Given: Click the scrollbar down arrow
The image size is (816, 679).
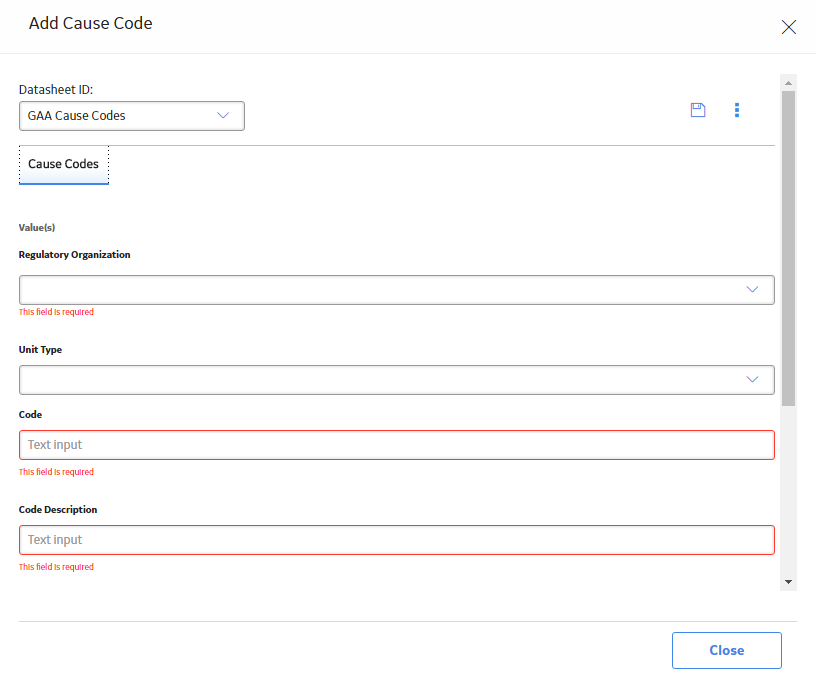Looking at the screenshot, I should (x=788, y=582).
